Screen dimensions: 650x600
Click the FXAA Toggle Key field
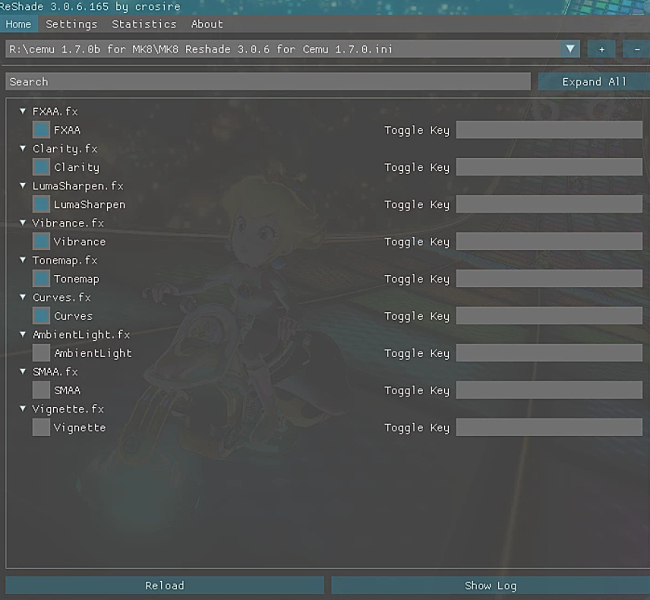(x=549, y=130)
